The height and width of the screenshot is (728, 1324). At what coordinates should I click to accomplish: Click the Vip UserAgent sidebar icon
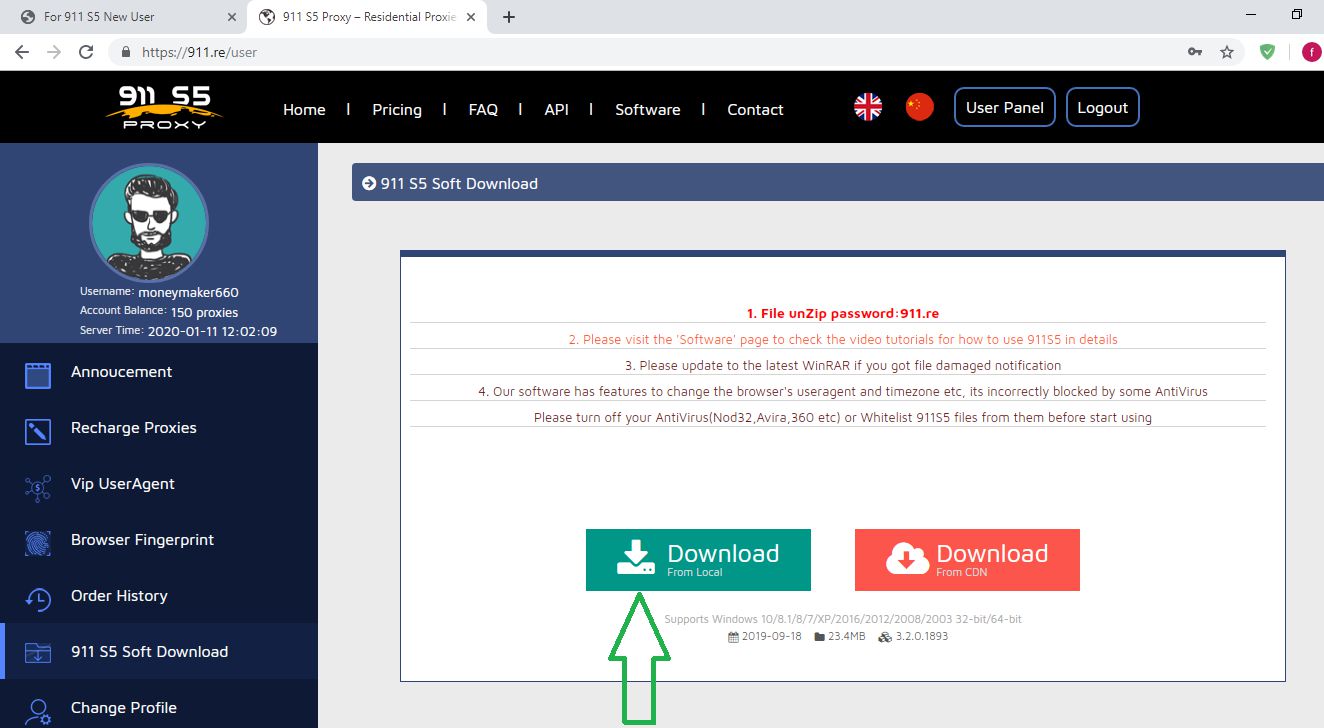tap(38, 487)
